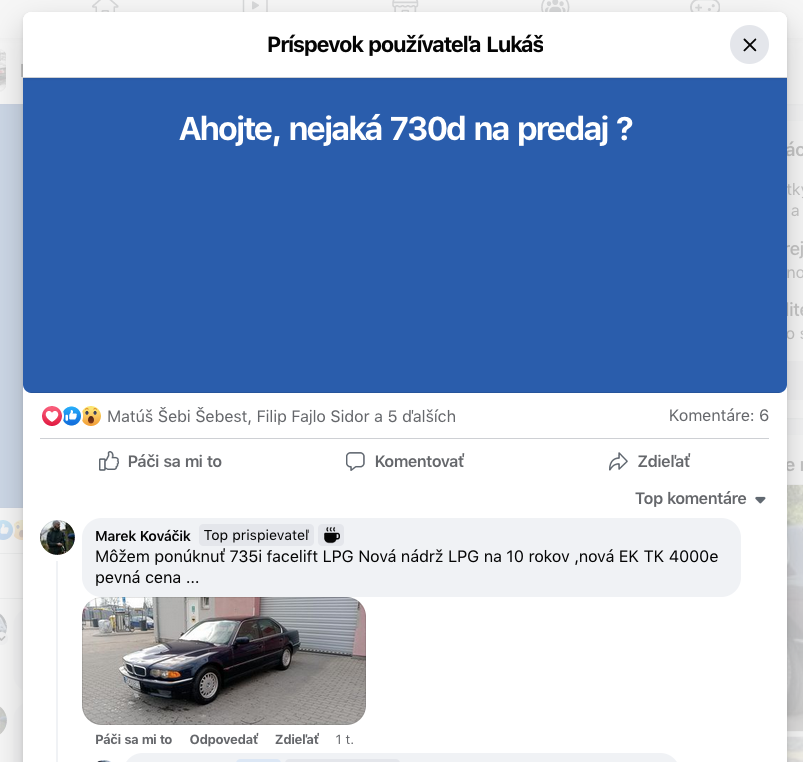Share the post via Zdieľať button
803x762 pixels.
[x=649, y=461]
